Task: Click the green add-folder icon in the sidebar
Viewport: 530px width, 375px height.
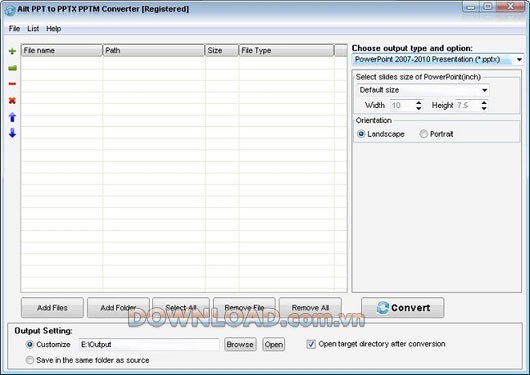Action: (12, 68)
